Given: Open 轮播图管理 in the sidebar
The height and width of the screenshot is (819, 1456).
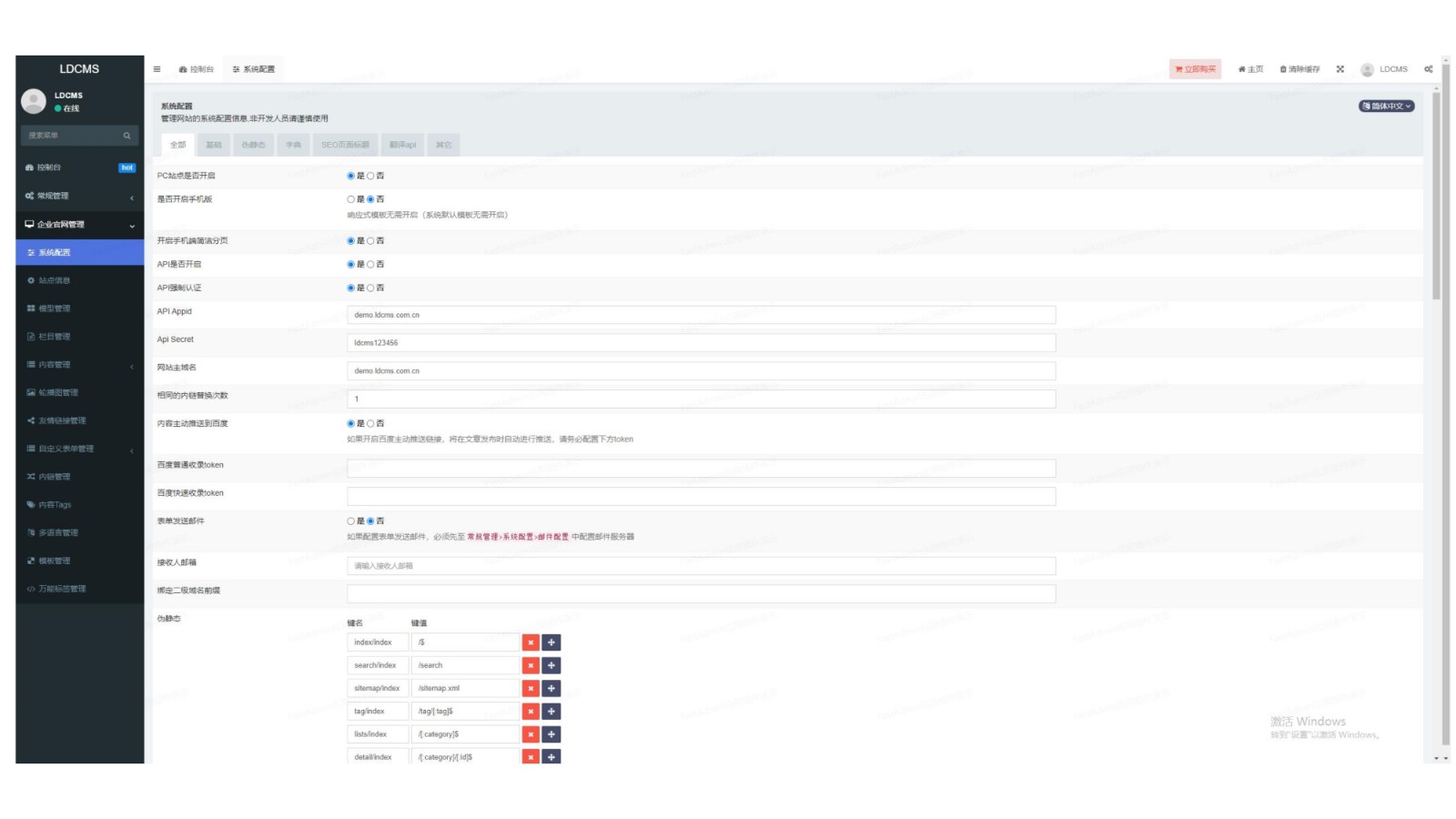Looking at the screenshot, I should tap(80, 392).
